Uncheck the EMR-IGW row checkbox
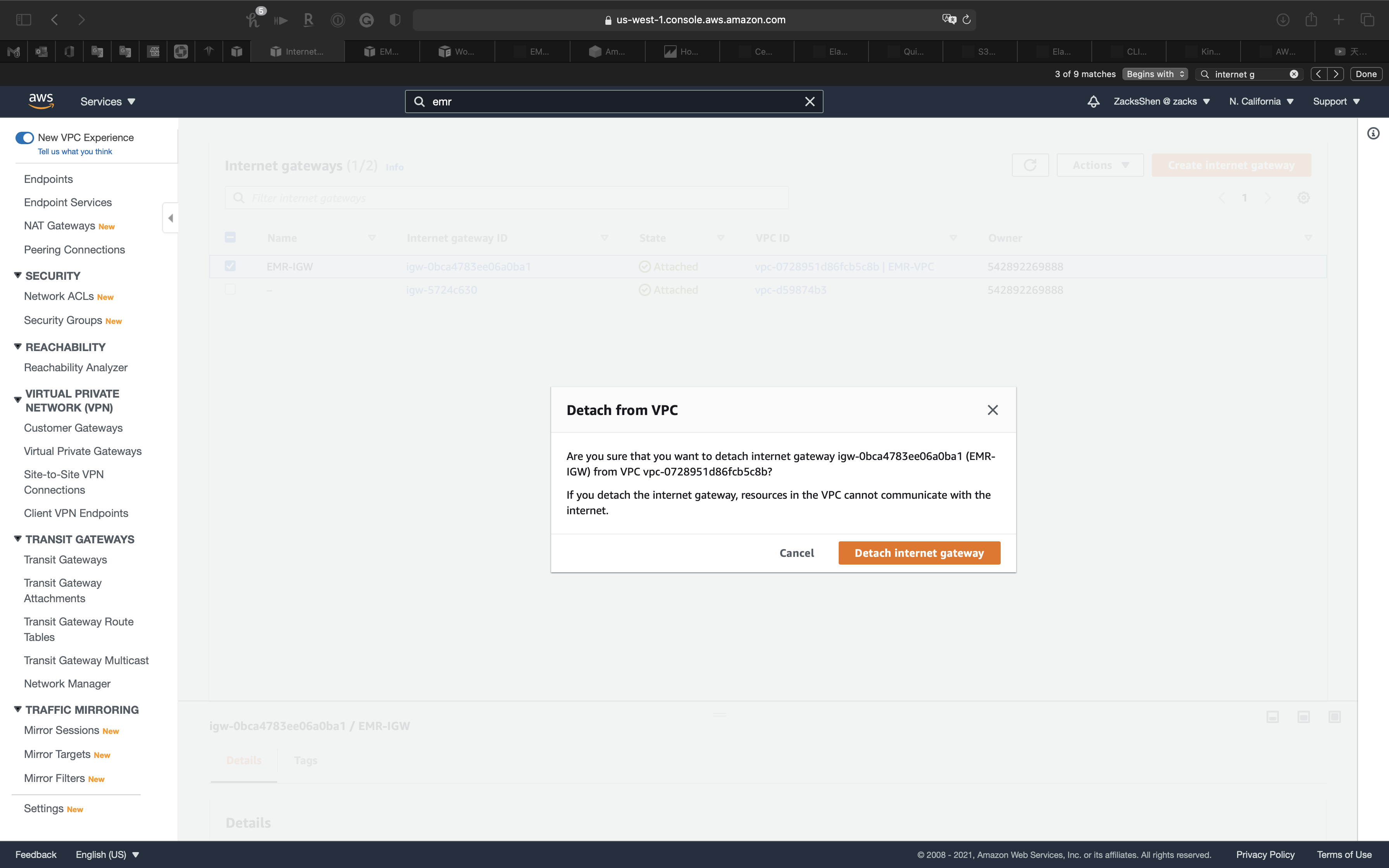This screenshot has width=1389, height=868. point(230,266)
